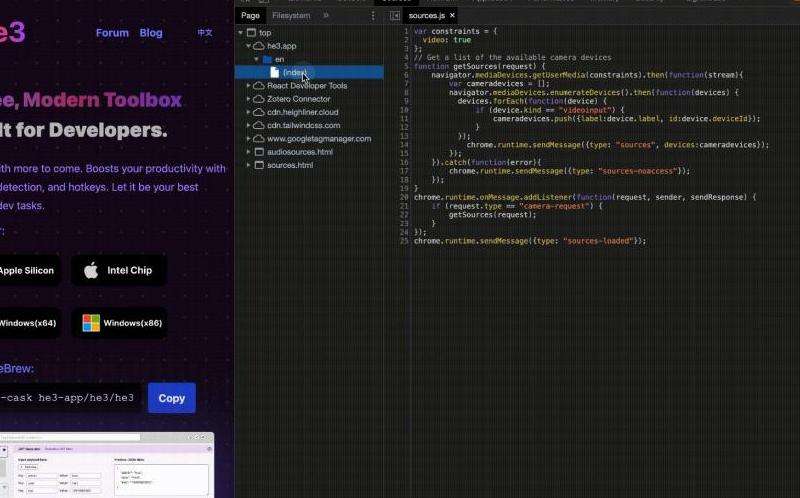Screen dimensions: 800x498
Task: Collapse the top frame tree node
Action: tap(241, 33)
